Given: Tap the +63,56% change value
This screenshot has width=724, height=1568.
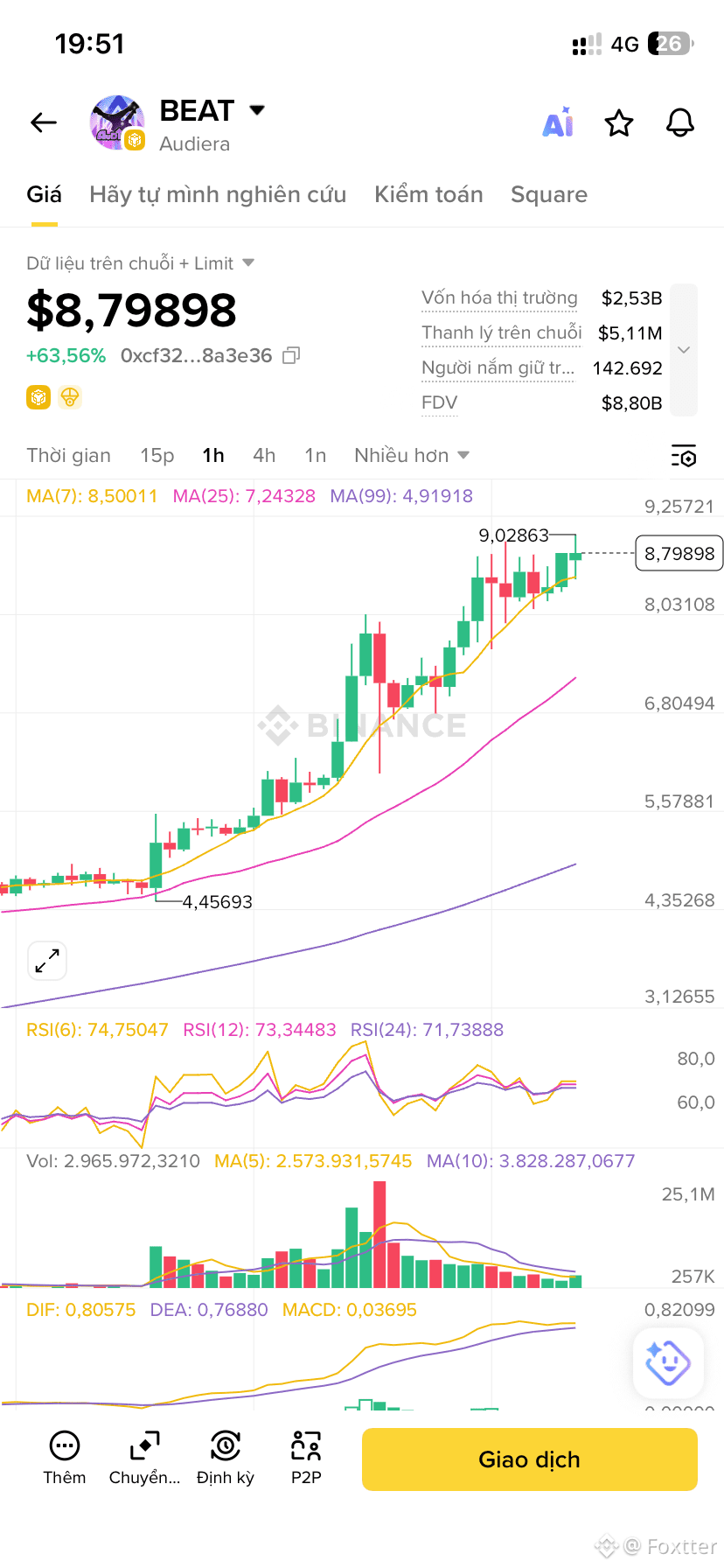Looking at the screenshot, I should pyautogui.click(x=66, y=355).
